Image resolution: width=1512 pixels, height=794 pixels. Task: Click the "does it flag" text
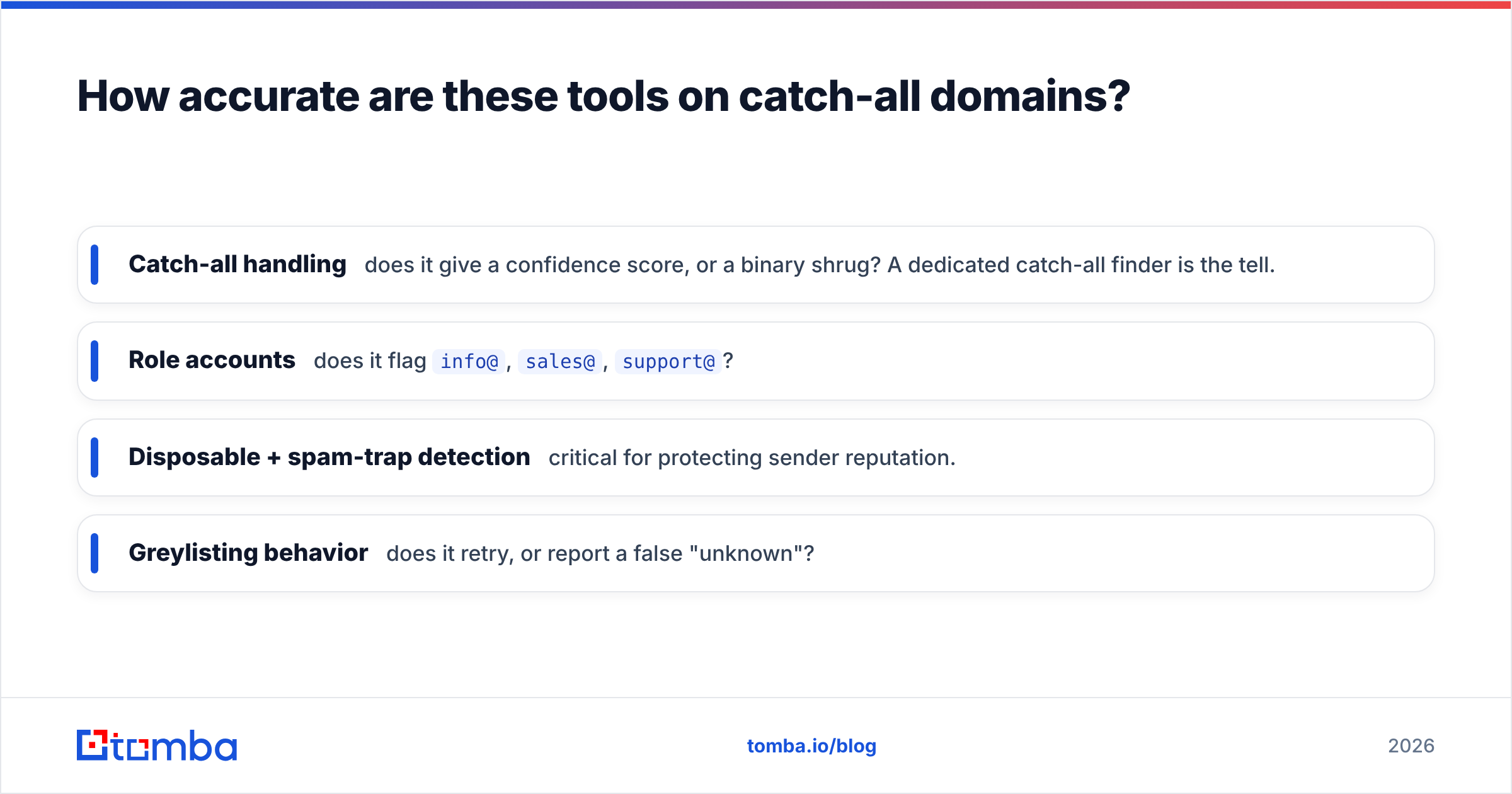370,361
